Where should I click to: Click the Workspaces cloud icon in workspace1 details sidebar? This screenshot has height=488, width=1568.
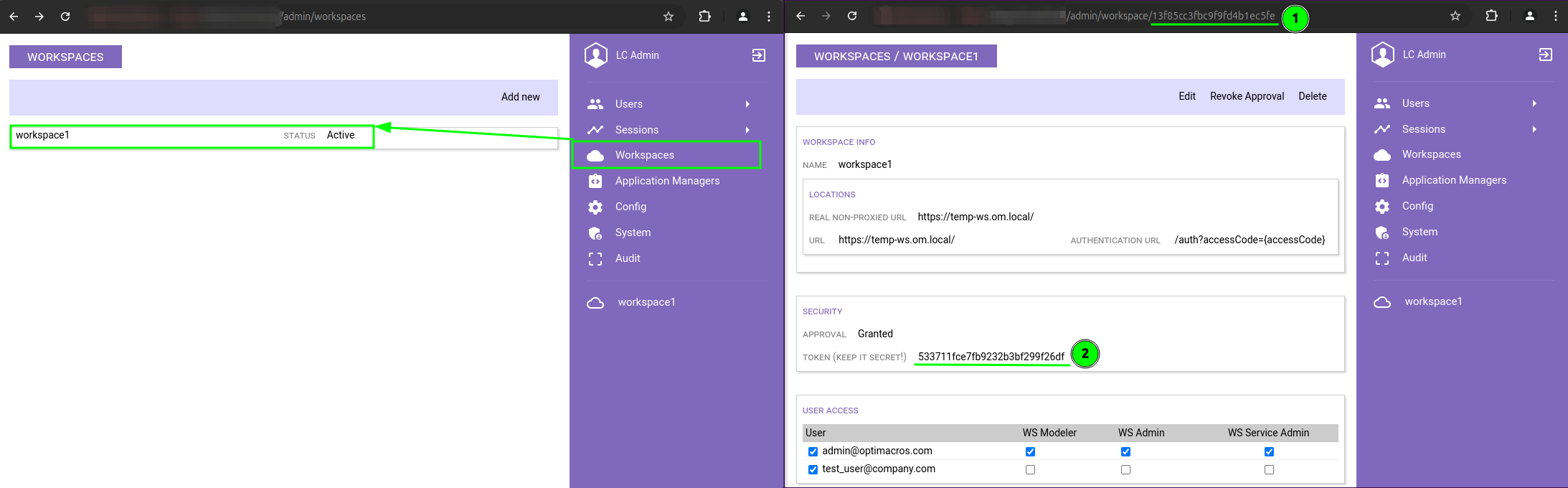1382,155
